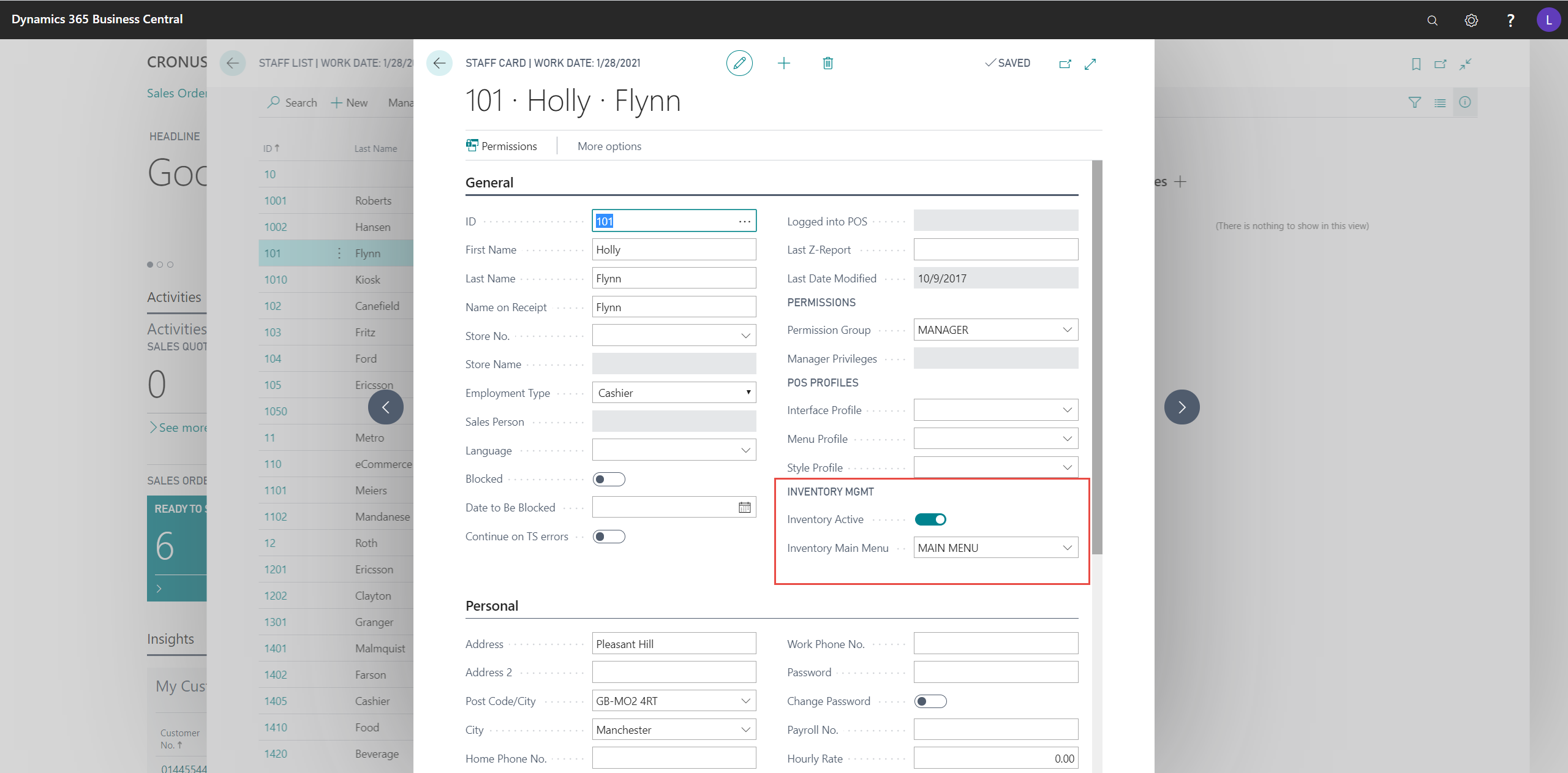Viewport: 1568px width, 773px height.
Task: Click the trash delete icon
Action: pyautogui.click(x=827, y=63)
